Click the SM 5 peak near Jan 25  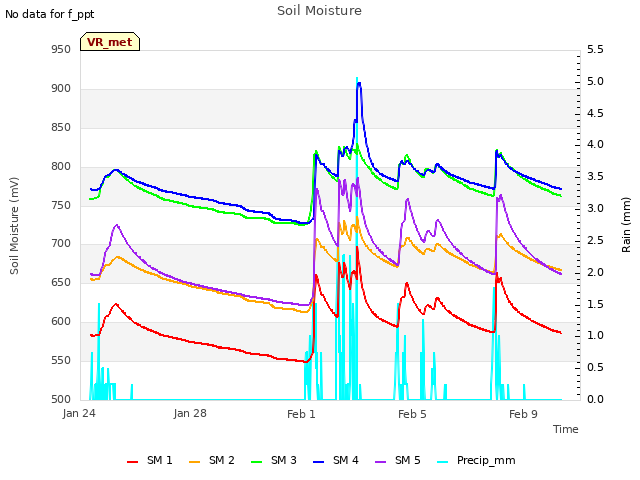pyautogui.click(x=117, y=225)
